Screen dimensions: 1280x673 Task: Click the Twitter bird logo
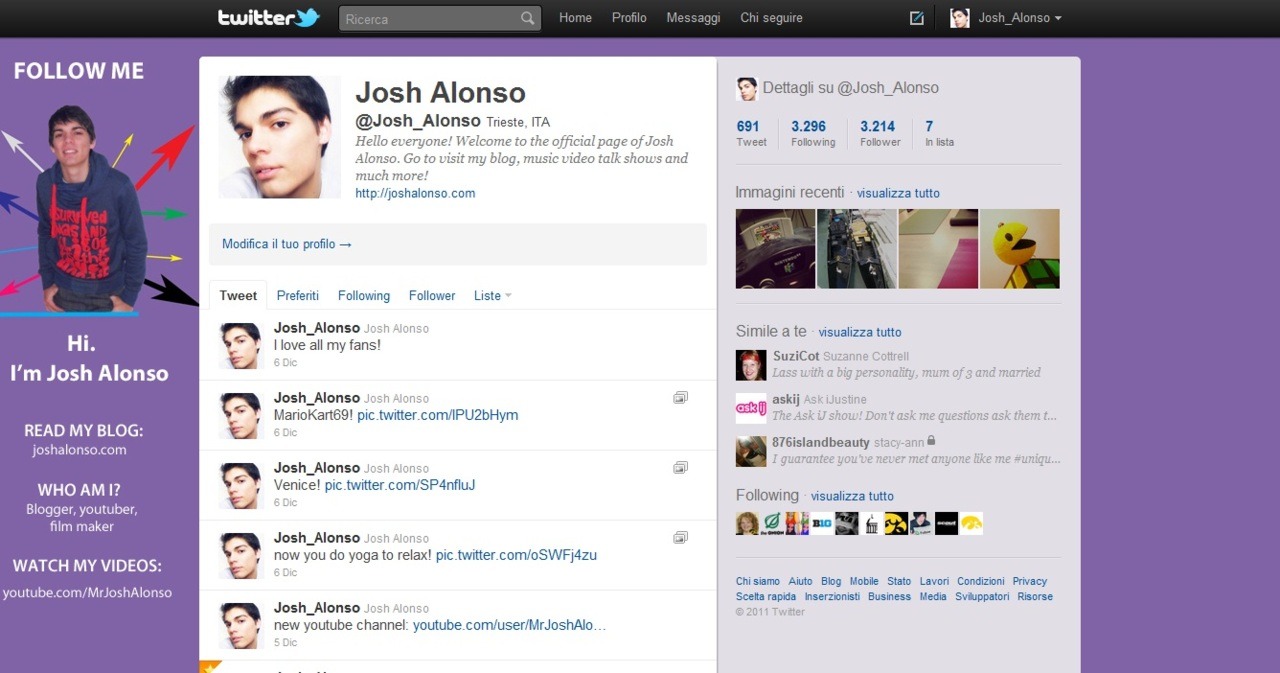tap(307, 17)
